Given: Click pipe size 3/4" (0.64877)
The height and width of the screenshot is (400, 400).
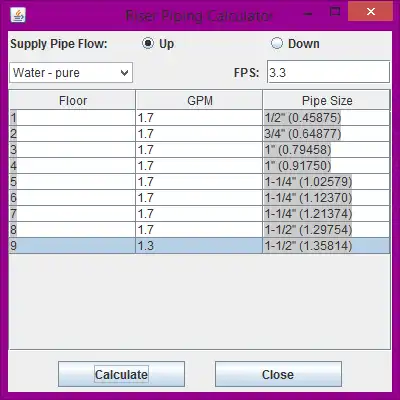Looking at the screenshot, I should coord(326,134).
